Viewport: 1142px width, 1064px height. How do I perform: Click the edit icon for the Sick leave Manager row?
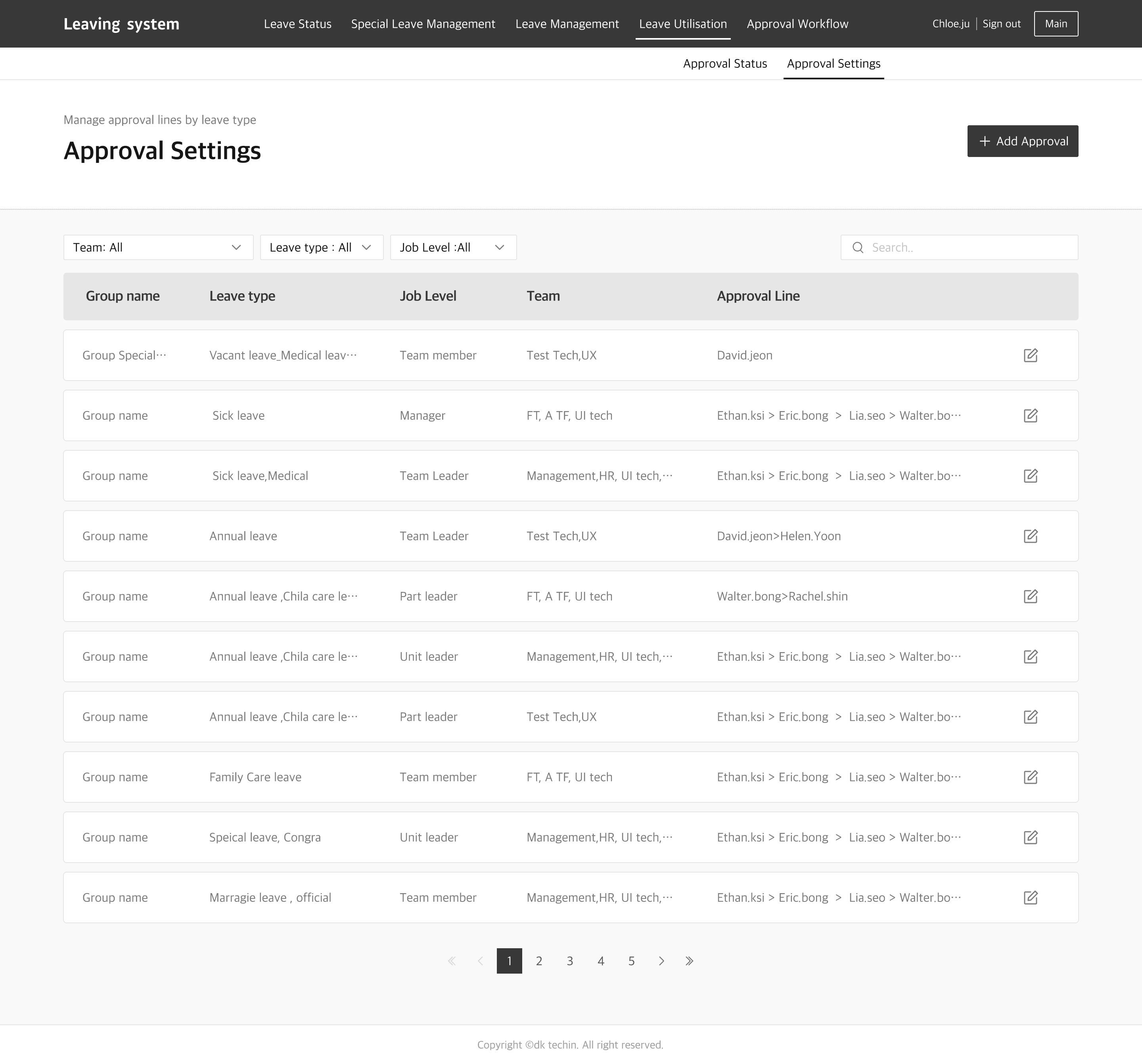[1030, 416]
